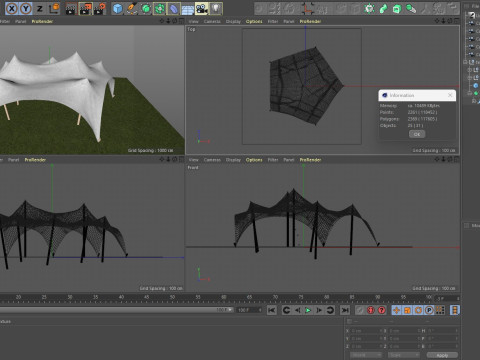Screen dimensions: 480x360
Task: Open Cameras menu in the Front viewport
Action: 212,160
